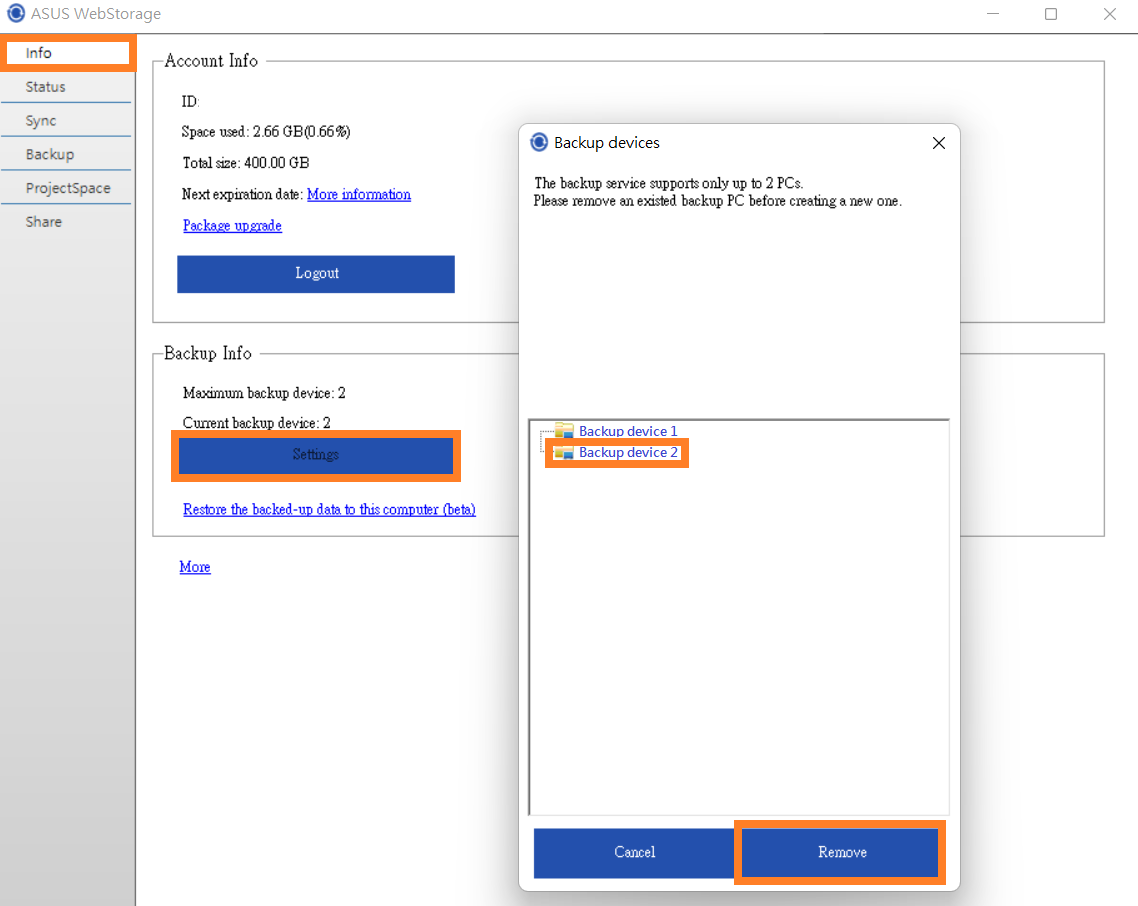This screenshot has width=1138, height=906.
Task: Maximize the ASUS WebStorage window
Action: 1051,14
